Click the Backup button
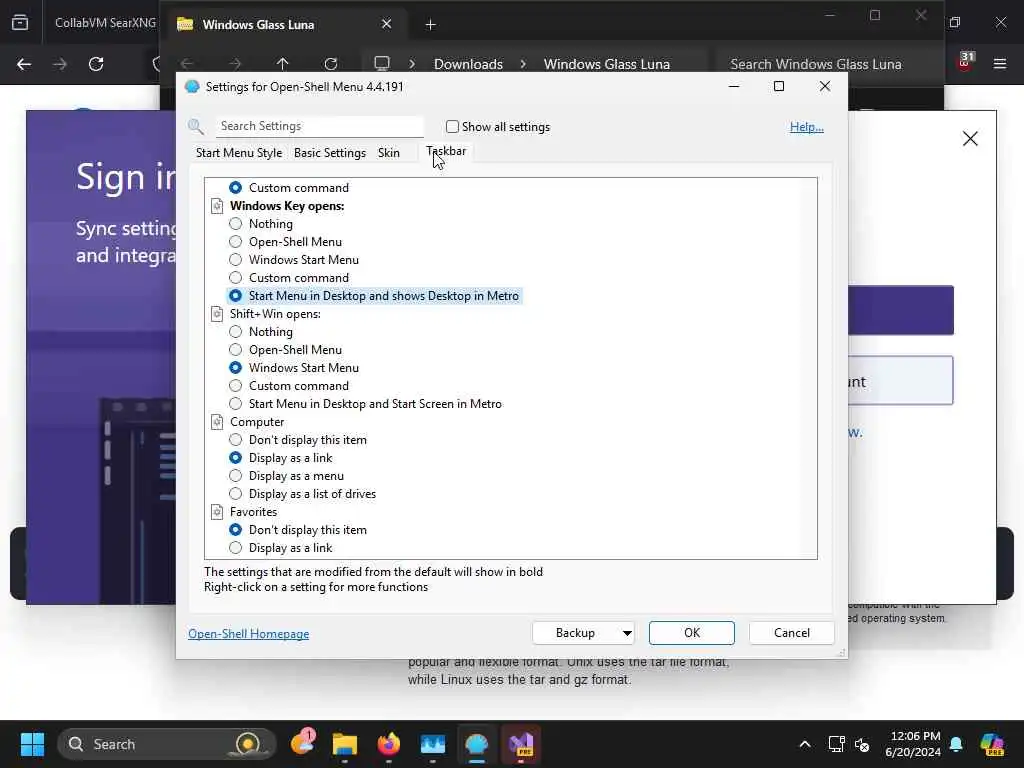The height and width of the screenshot is (768, 1024). [x=575, y=633]
